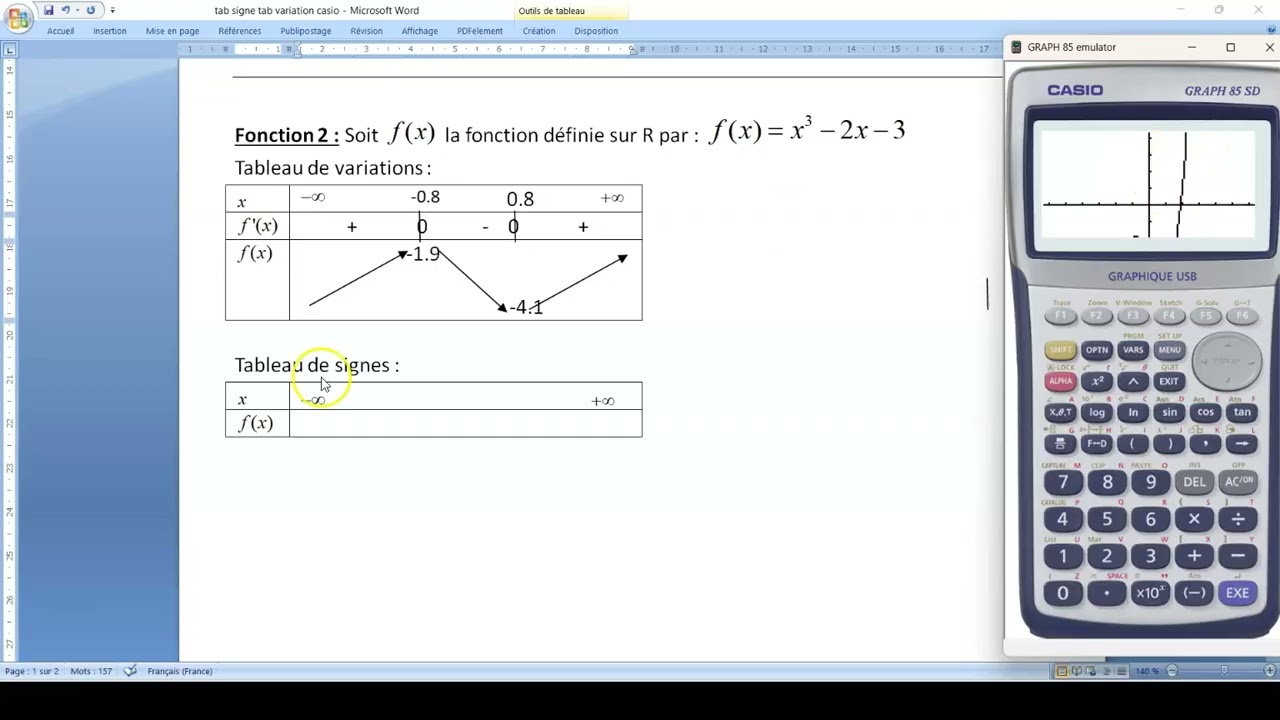This screenshot has height=720, width=1280.
Task: Click the yellow SHIFT key on calculator
Action: (x=1060, y=350)
